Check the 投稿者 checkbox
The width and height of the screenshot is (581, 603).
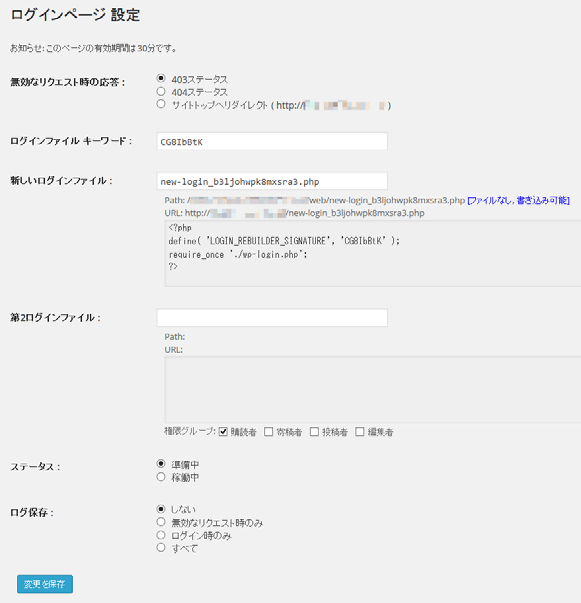pos(314,432)
